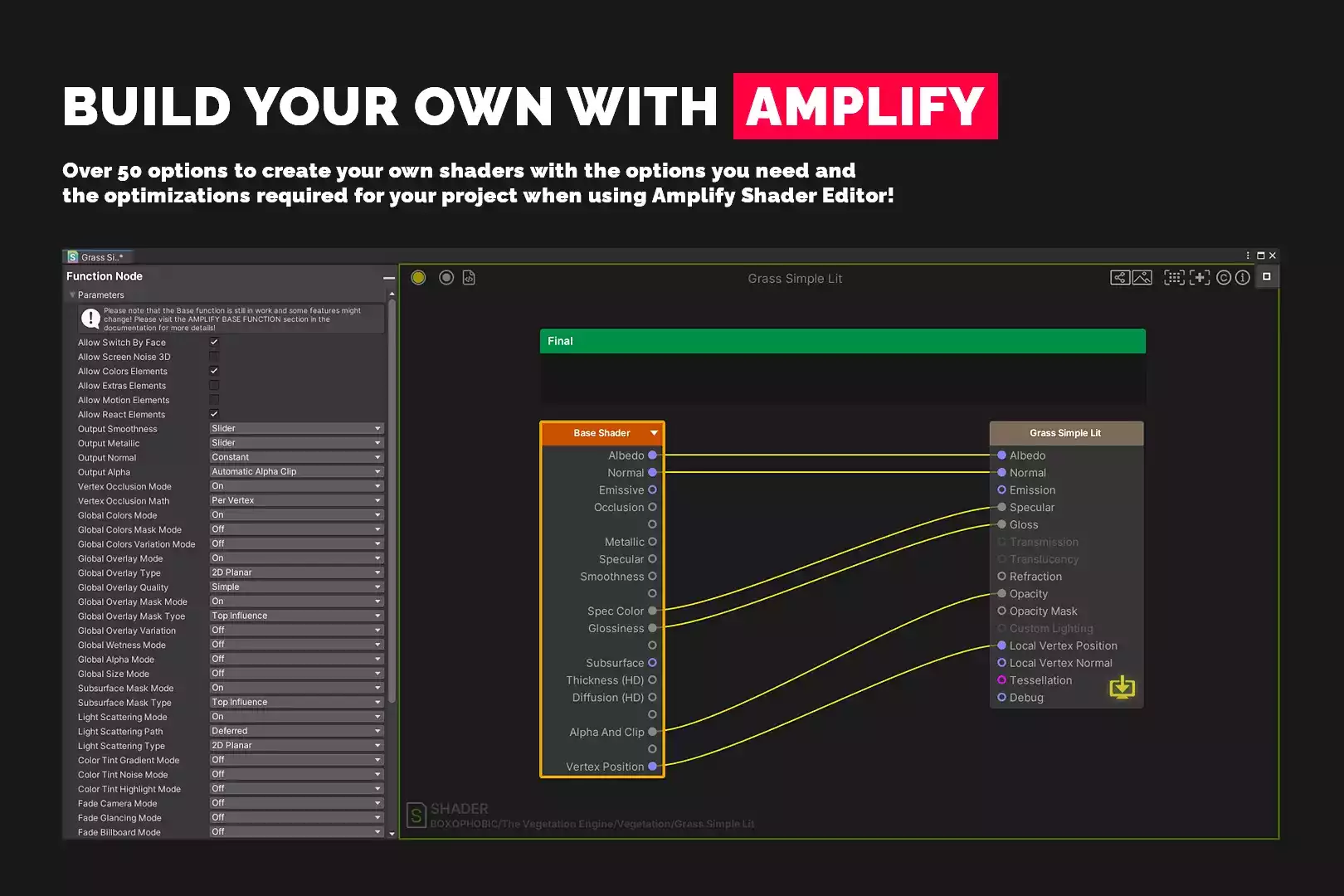Click Base Shader's Emissive output port
The height and width of the screenshot is (896, 1344).
[x=652, y=490]
